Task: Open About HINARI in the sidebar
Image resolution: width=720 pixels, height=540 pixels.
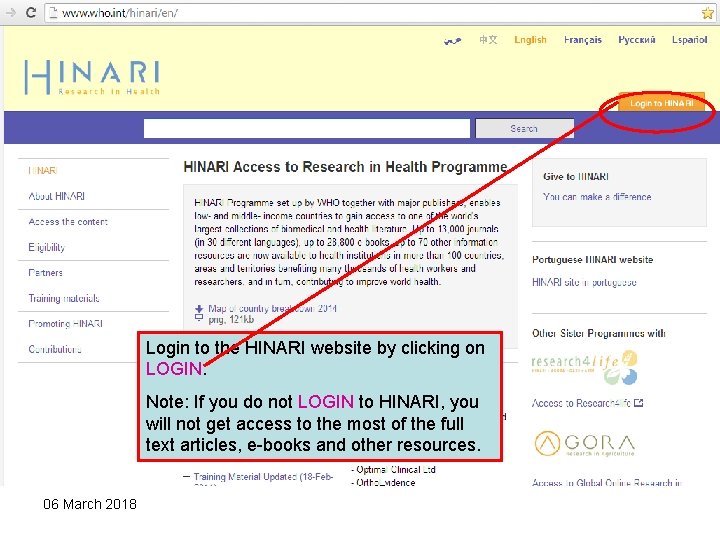Action: click(56, 196)
